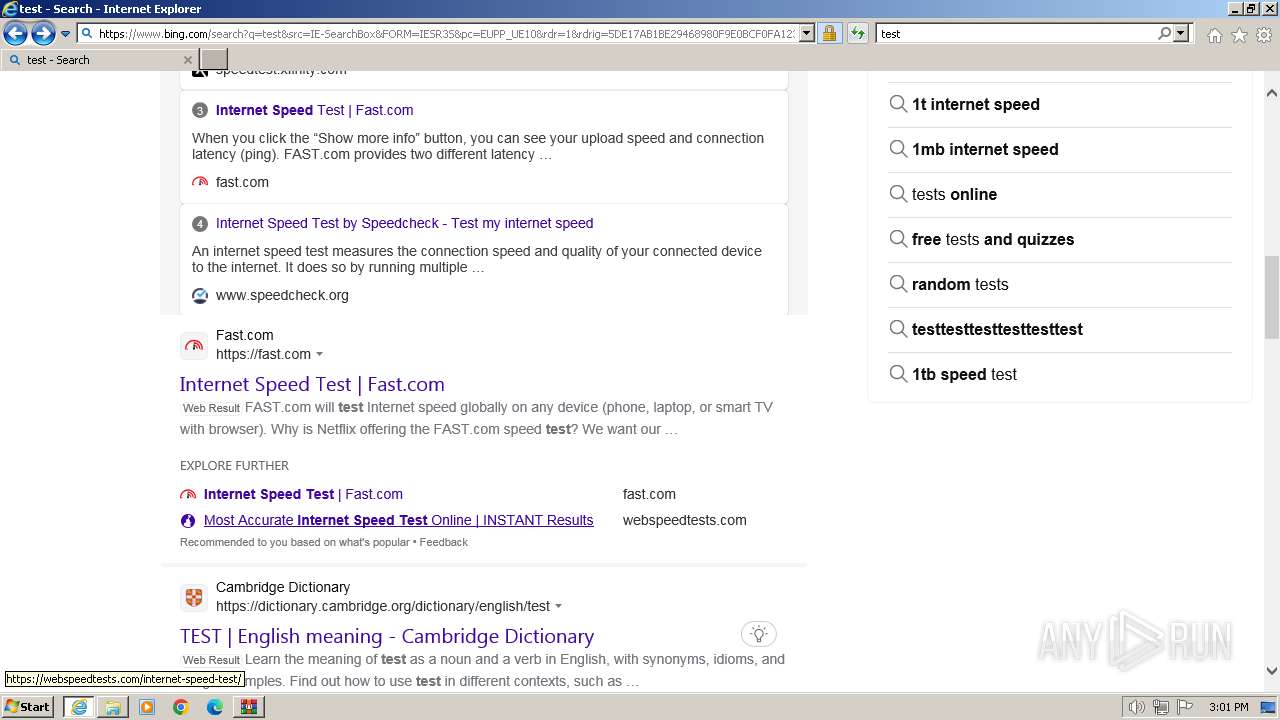Click scrollbar up arrow

coord(1272,93)
